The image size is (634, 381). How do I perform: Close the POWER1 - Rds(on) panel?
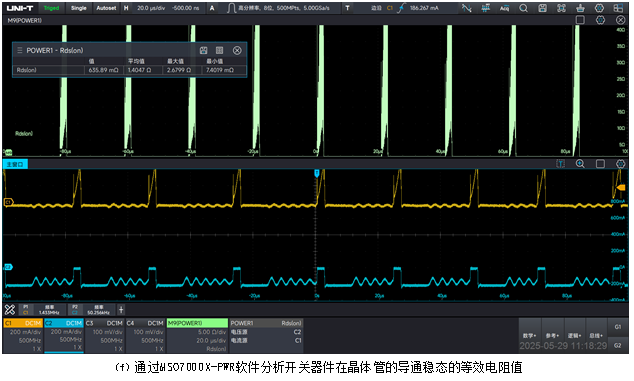pos(237,50)
